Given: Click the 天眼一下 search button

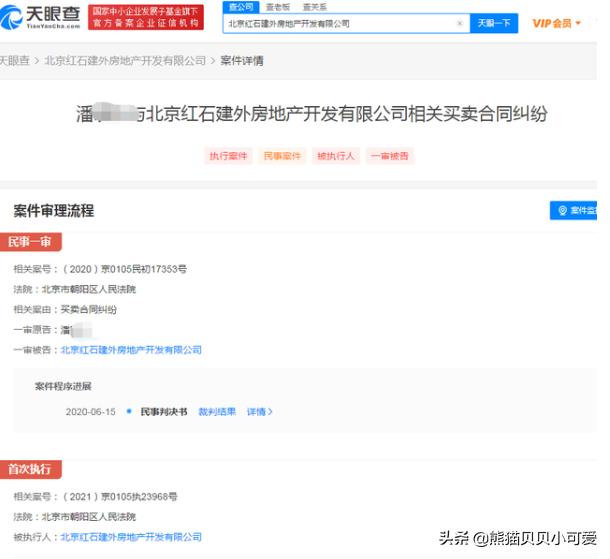Looking at the screenshot, I should tap(494, 23).
